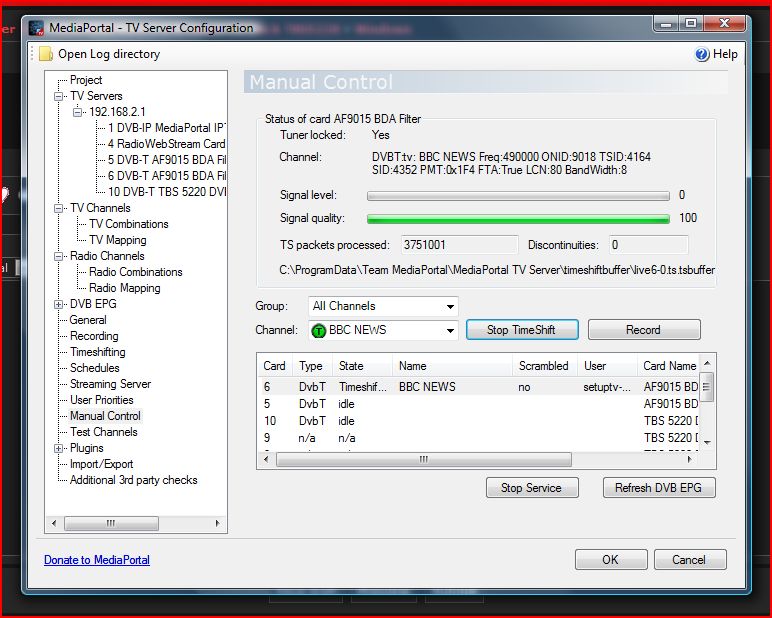Open the Channel BBC NEWS dropdown
Screen dimensions: 772x618
coord(383,330)
